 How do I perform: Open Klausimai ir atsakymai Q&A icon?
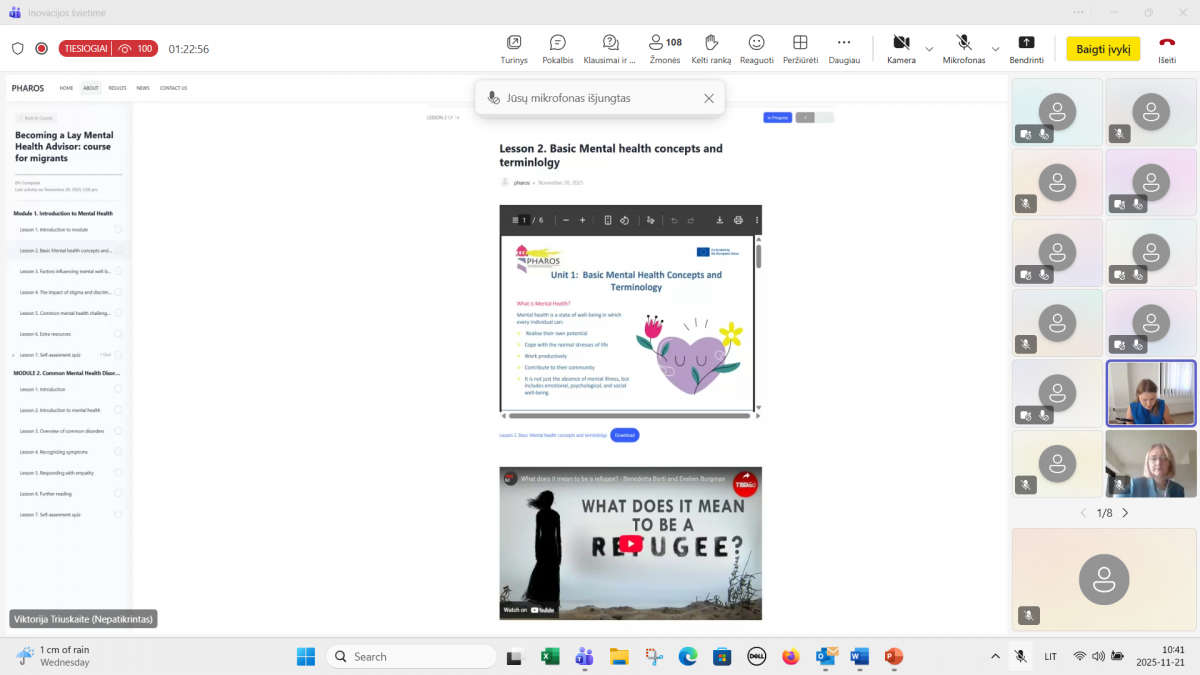pos(610,43)
